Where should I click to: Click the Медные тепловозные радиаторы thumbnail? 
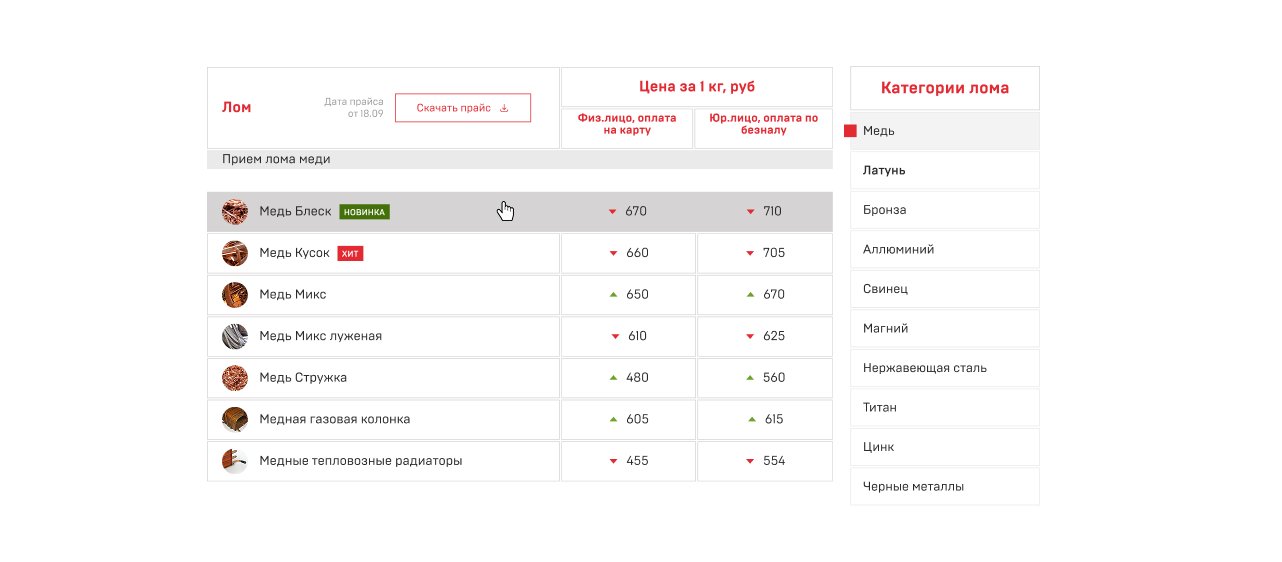(235, 461)
